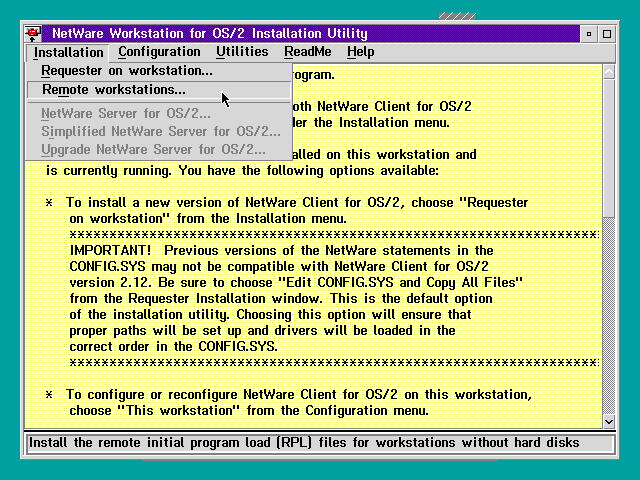Click the scroll up arrow
The image size is (640, 480).
coord(609,72)
